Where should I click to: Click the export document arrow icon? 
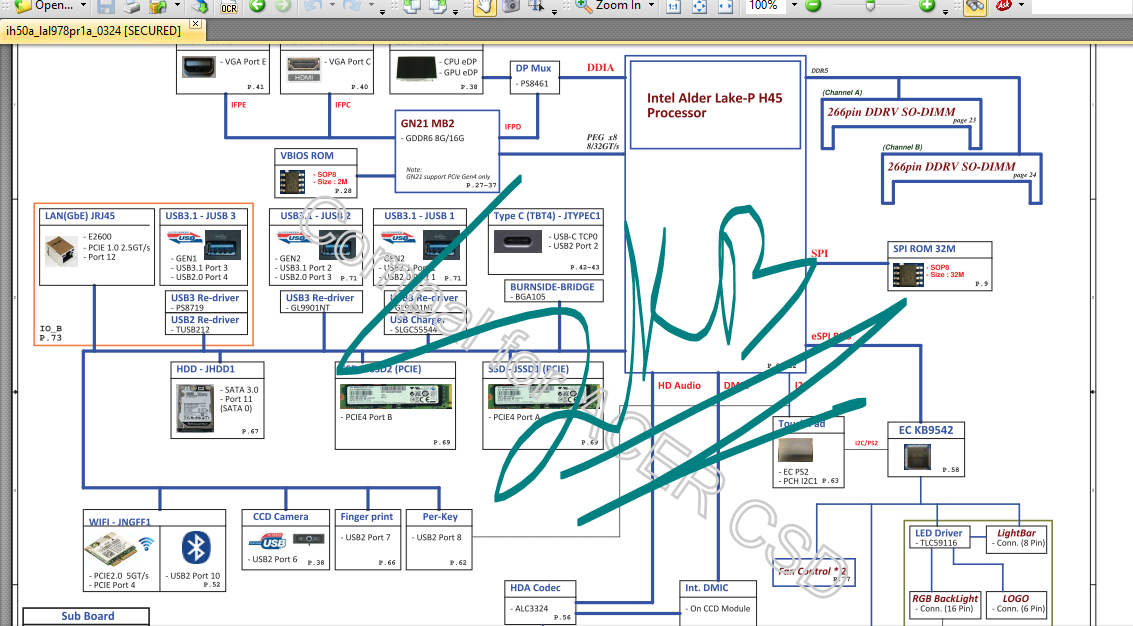pos(200,7)
